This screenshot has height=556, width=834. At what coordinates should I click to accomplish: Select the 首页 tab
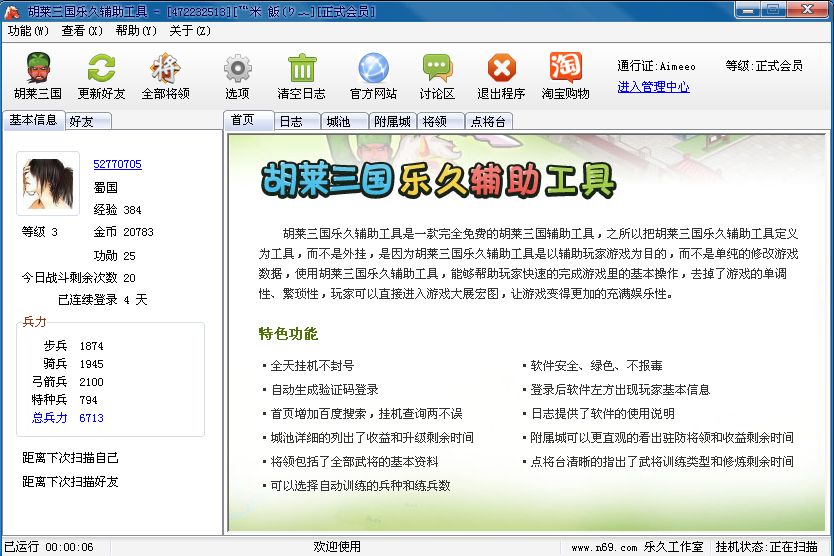click(x=248, y=120)
